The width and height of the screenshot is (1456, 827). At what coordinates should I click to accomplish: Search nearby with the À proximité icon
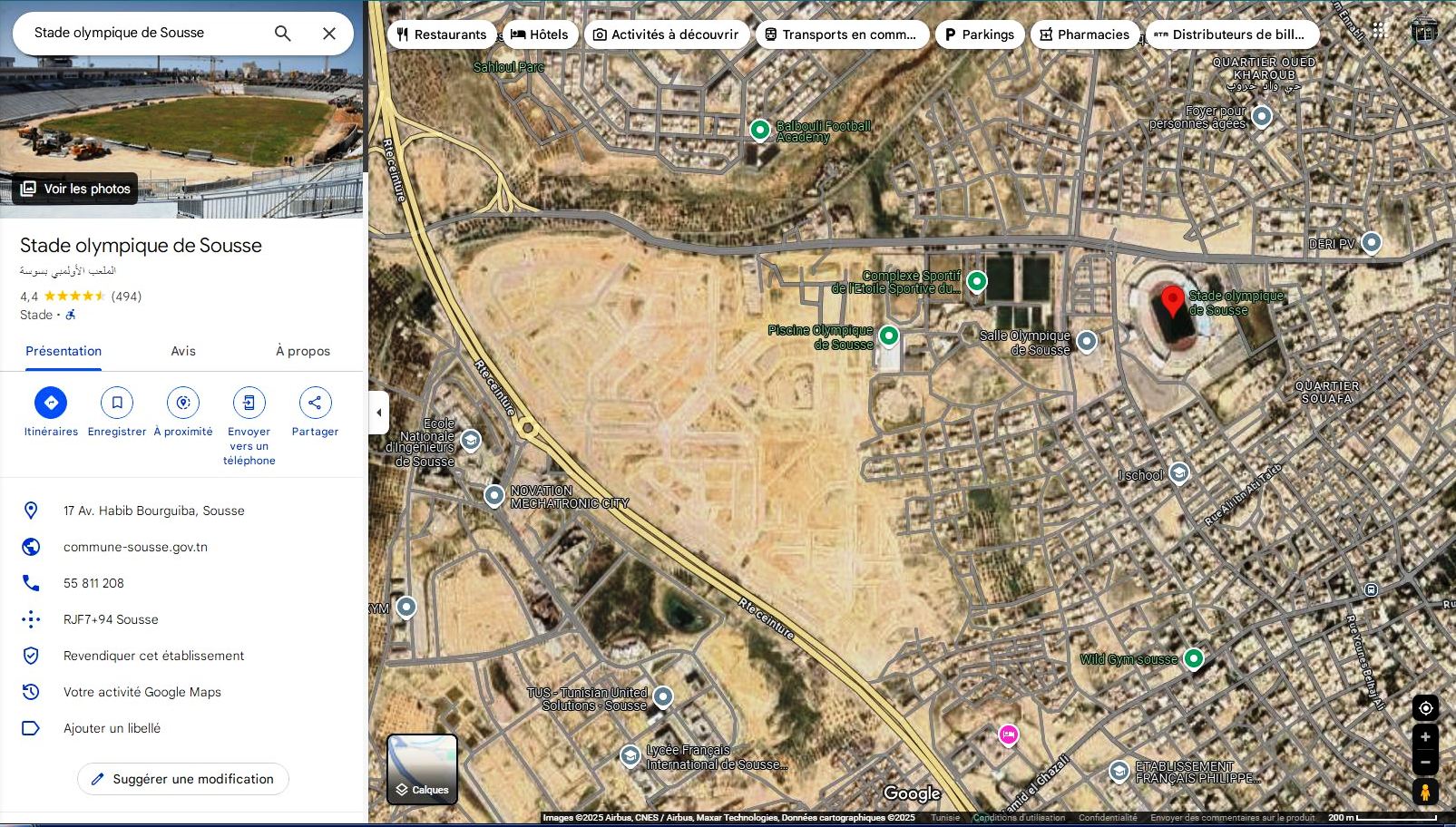point(183,403)
